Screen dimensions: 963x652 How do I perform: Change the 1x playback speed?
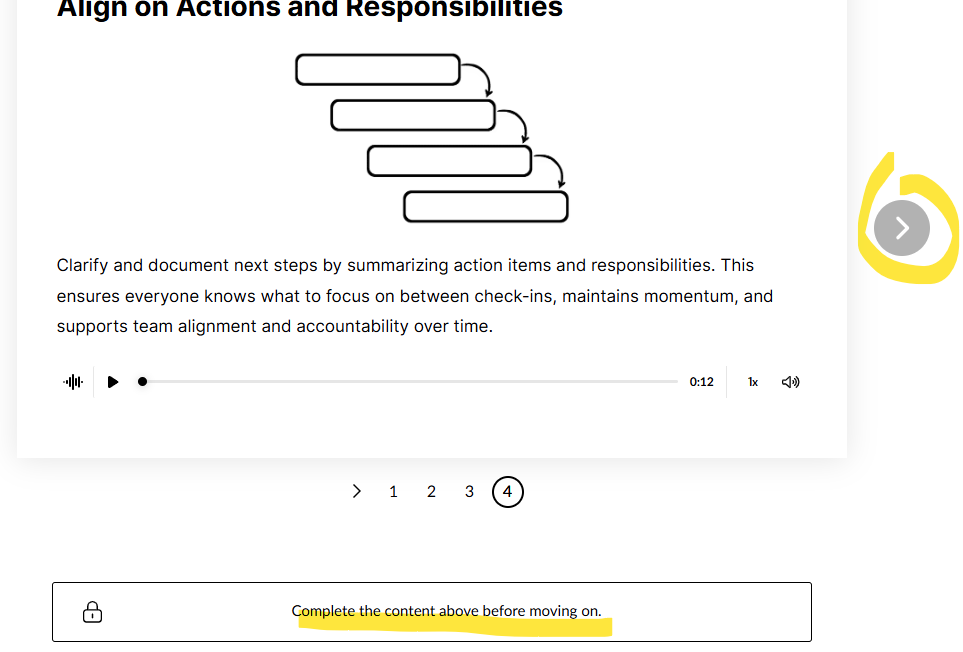click(753, 382)
